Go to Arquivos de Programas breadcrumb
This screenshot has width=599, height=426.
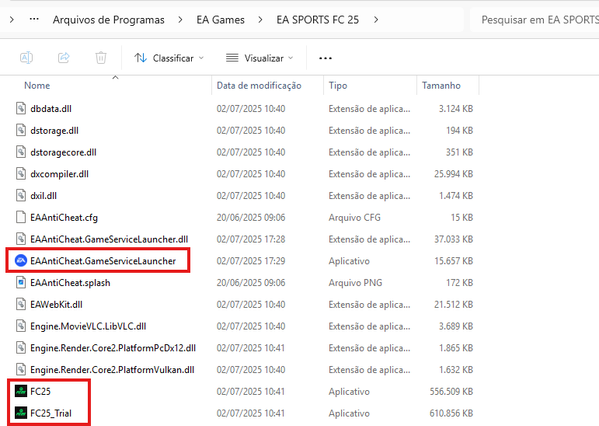[x=108, y=19]
